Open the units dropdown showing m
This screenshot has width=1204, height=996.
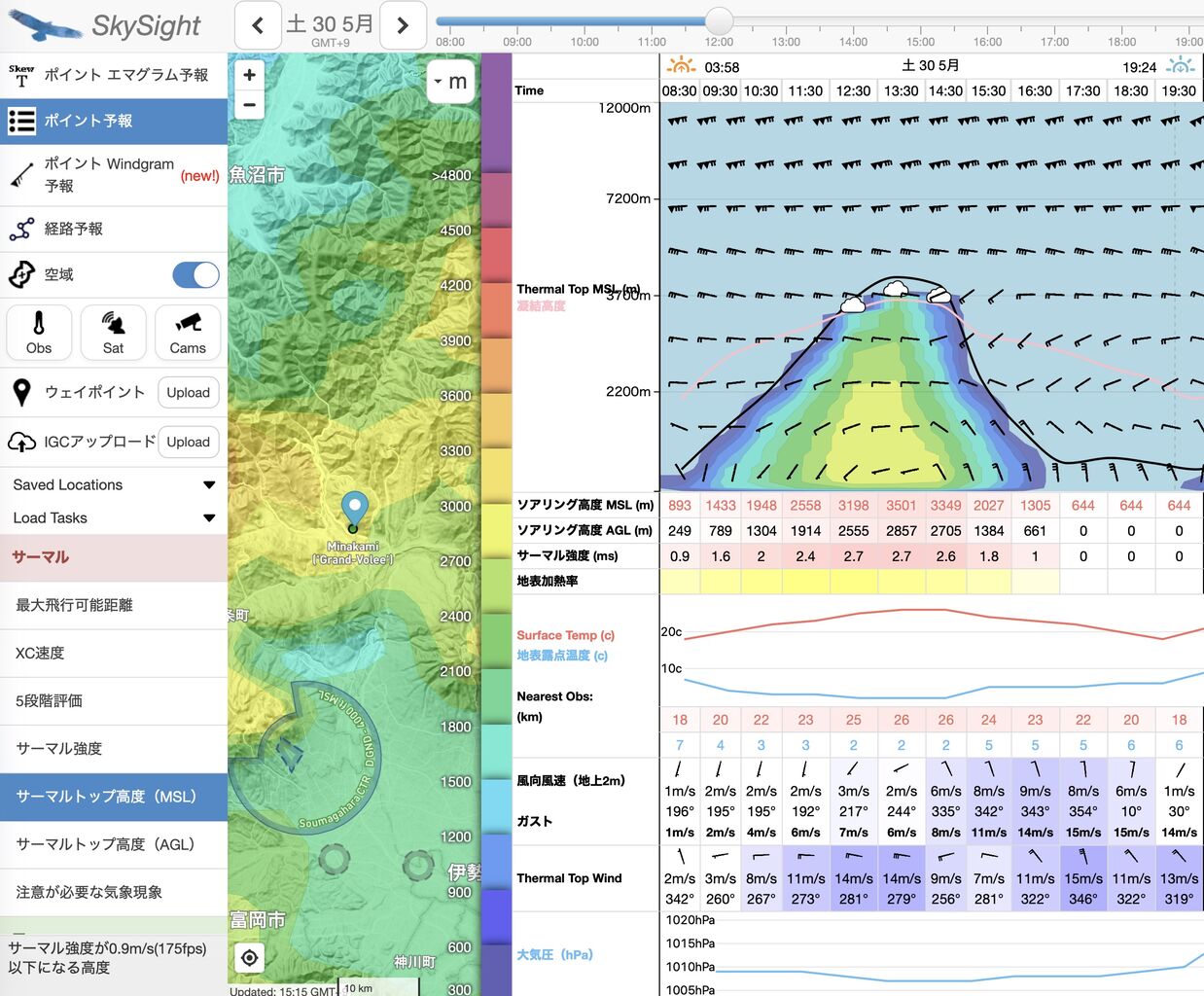pyautogui.click(x=450, y=82)
